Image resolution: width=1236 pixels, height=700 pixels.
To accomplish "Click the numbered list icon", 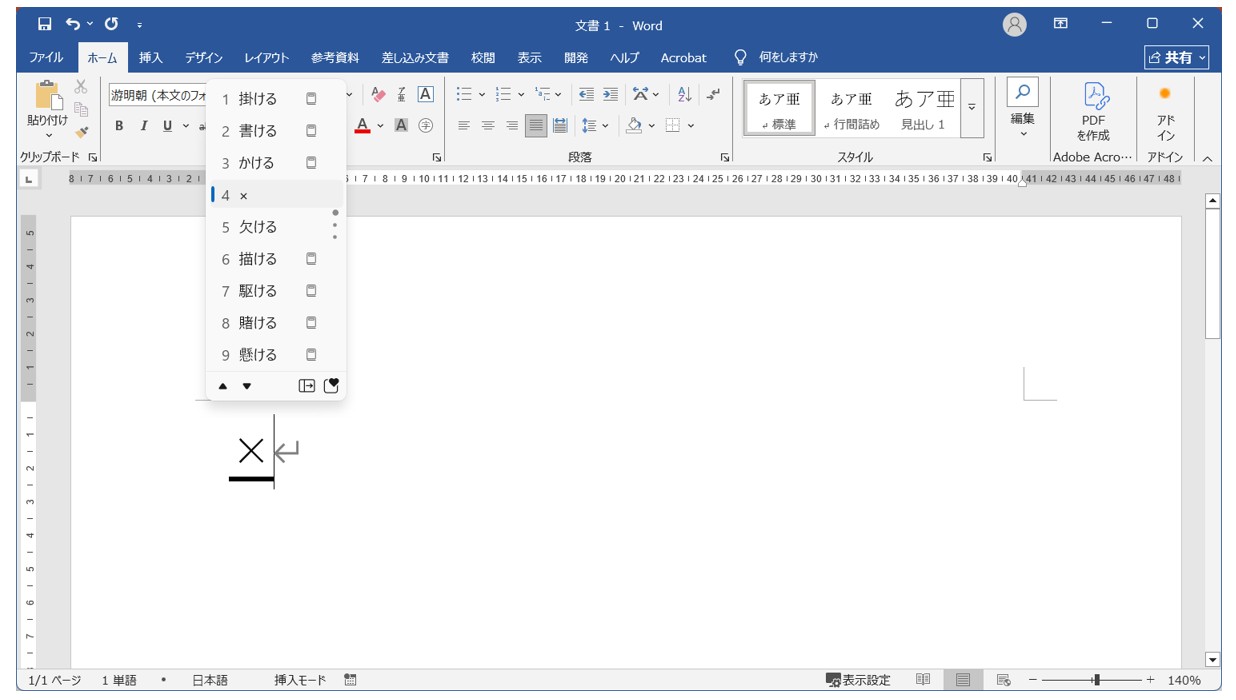I will [x=503, y=94].
